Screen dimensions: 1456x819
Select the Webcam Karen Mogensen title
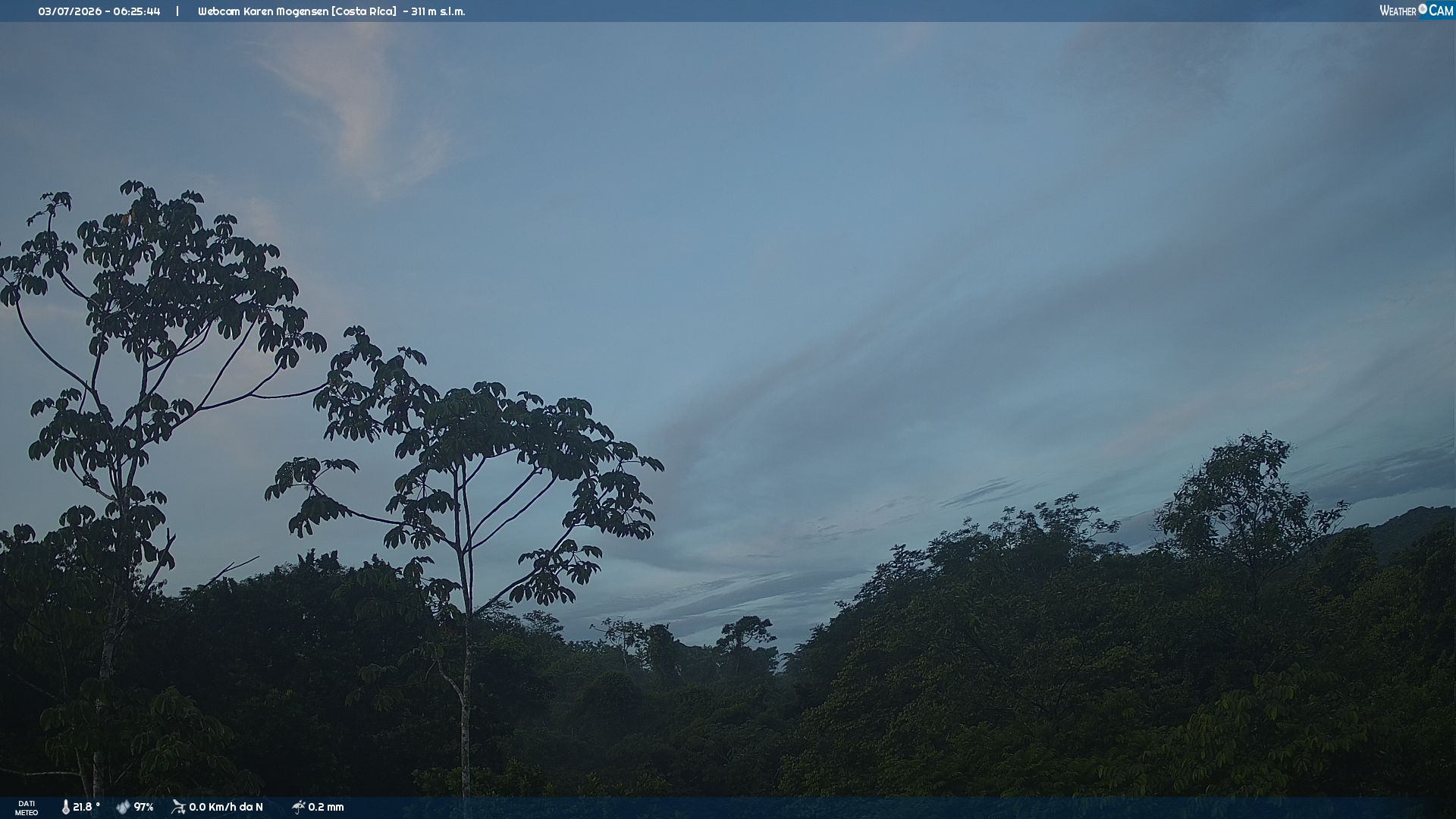click(x=297, y=11)
